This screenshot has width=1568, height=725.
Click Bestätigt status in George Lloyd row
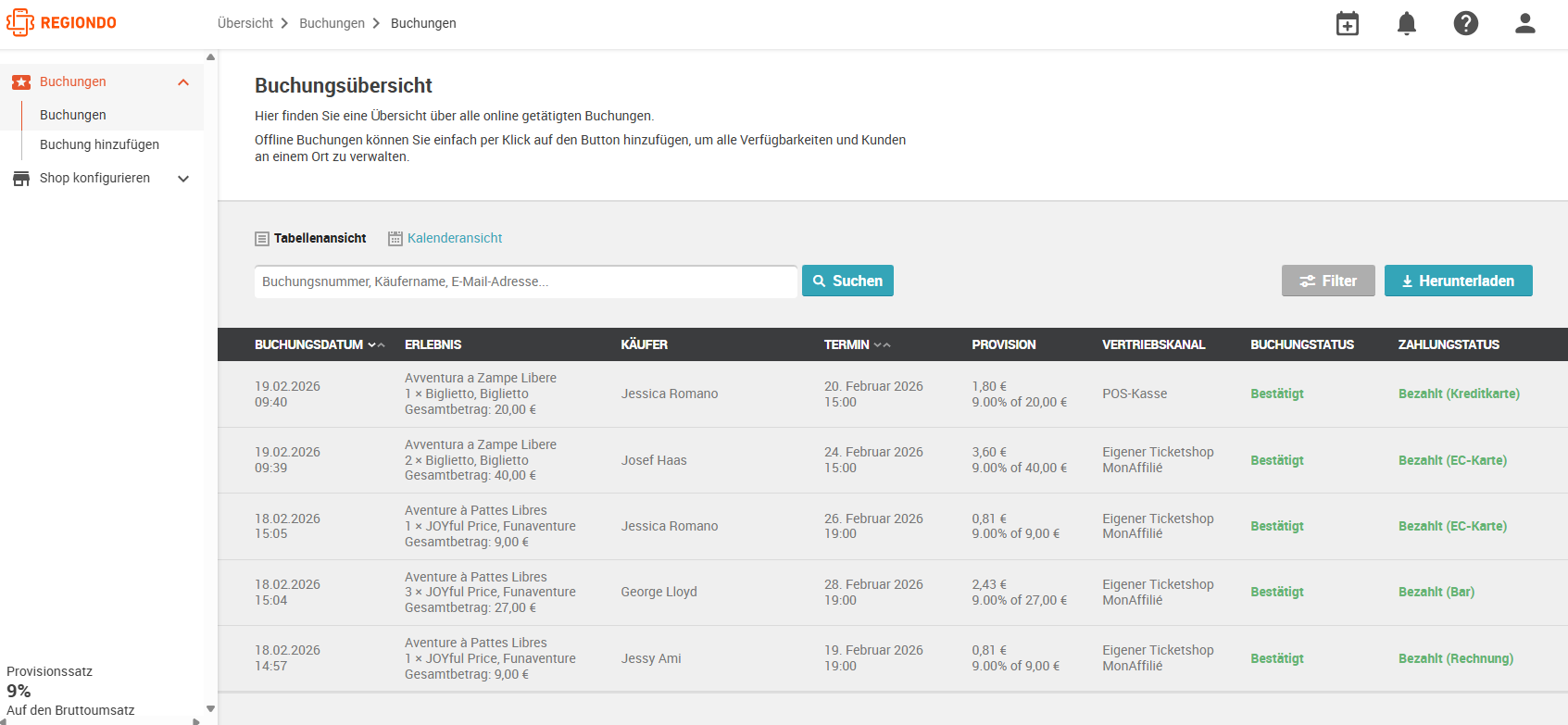point(1276,592)
